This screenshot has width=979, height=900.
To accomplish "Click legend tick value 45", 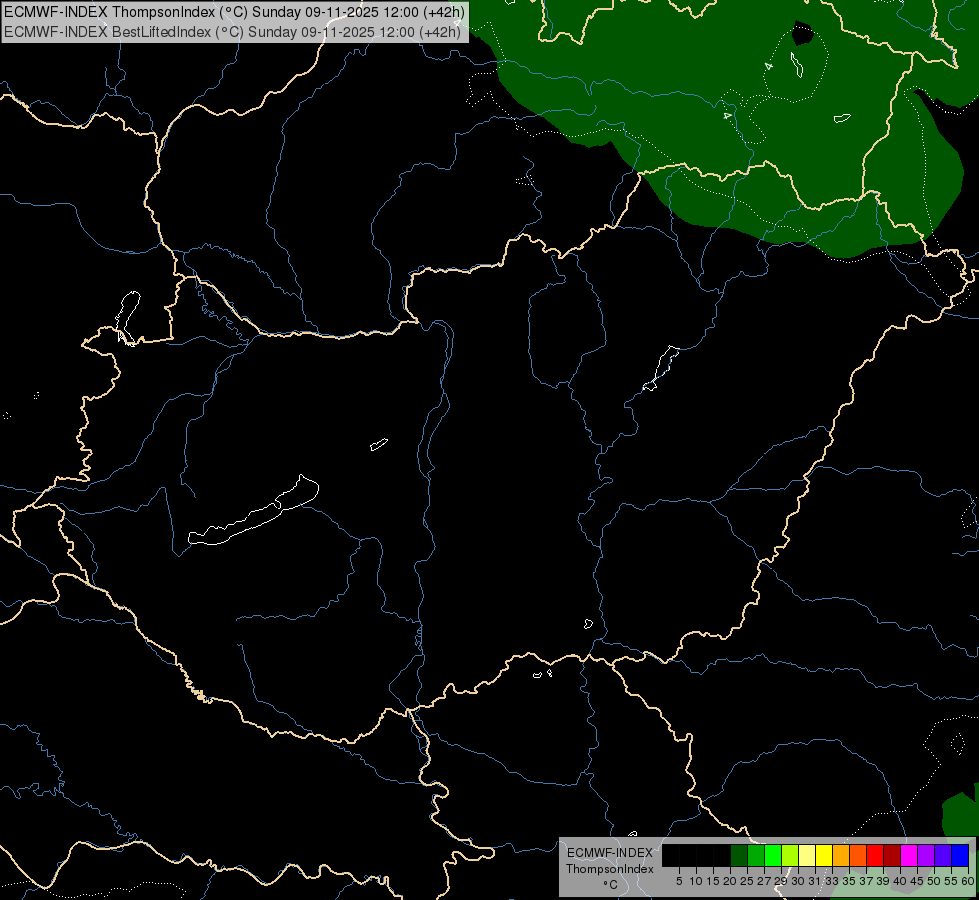I will pyautogui.click(x=917, y=881).
